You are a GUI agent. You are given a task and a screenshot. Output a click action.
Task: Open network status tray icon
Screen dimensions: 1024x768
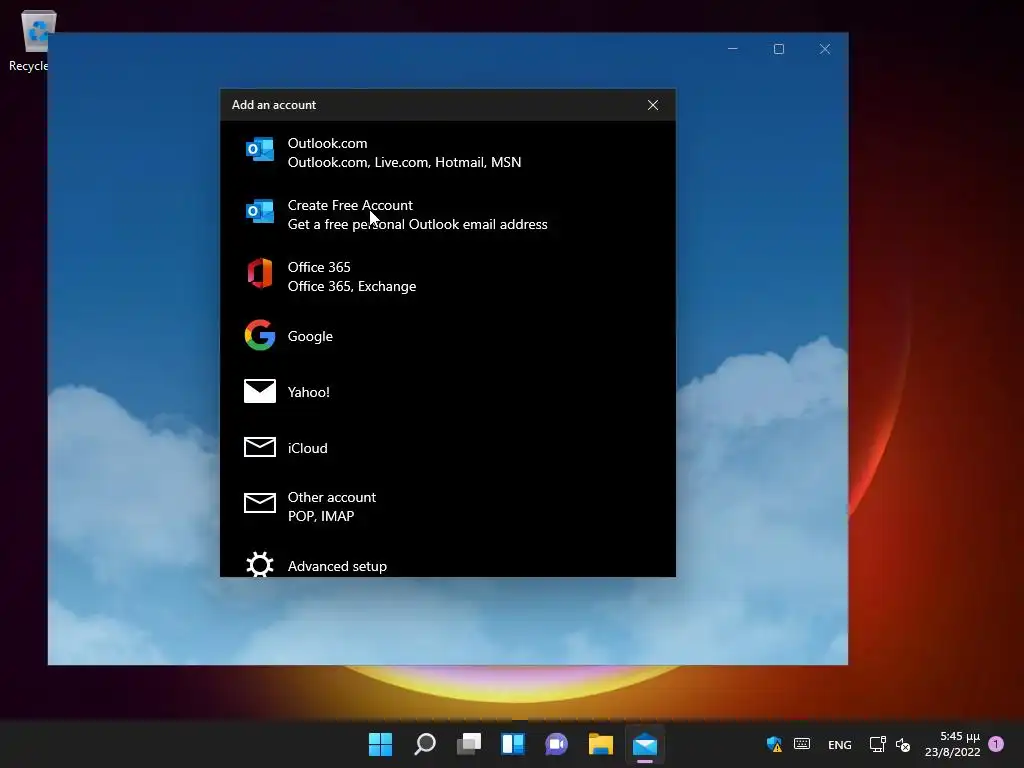(x=877, y=744)
